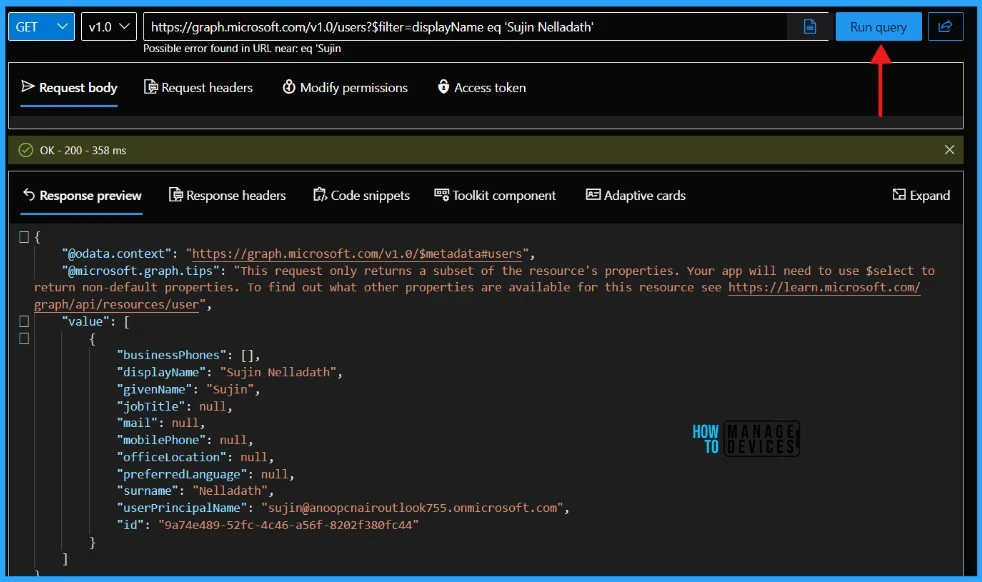Image resolution: width=982 pixels, height=582 pixels.
Task: Click the Code snippets clipboard icon
Action: 320,195
